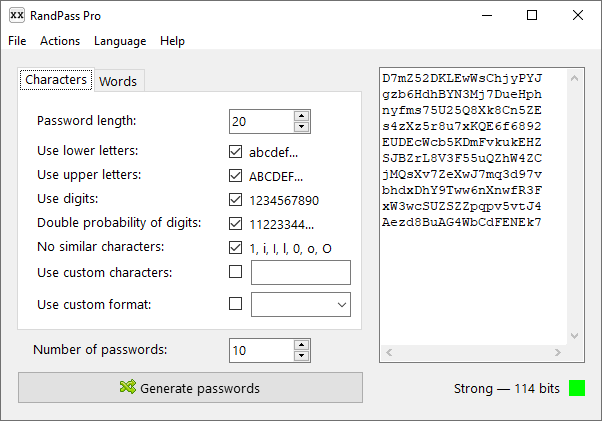
Task: Click the Number of passwords field
Action: (262, 350)
